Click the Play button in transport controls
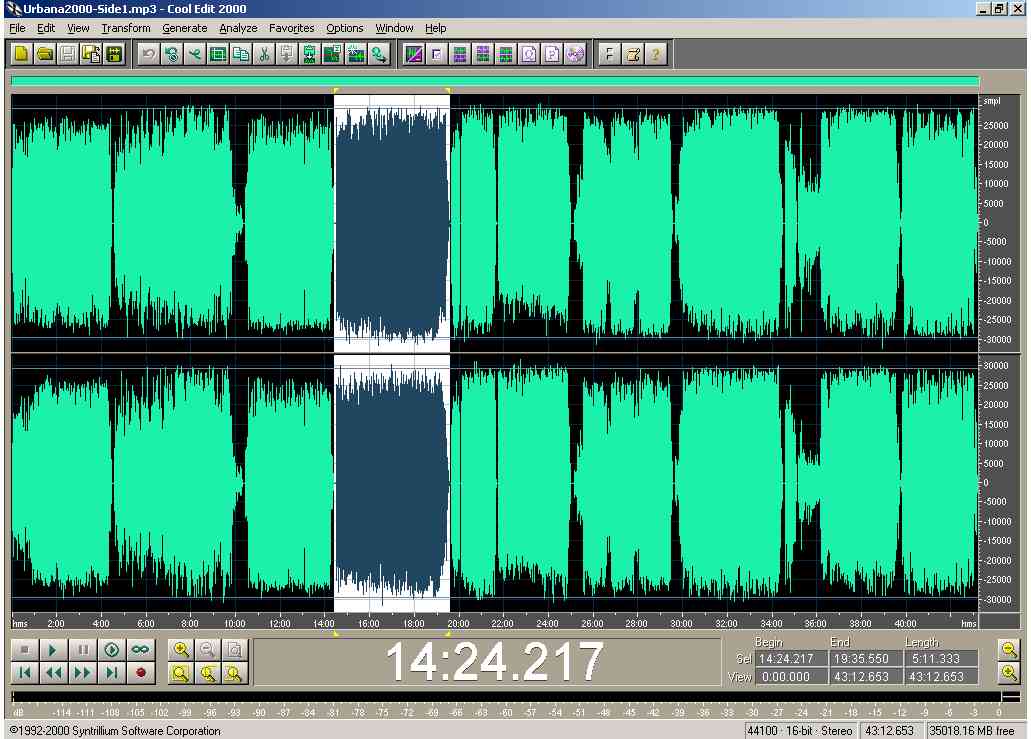Screen dimensions: 1031x739 click(x=53, y=650)
